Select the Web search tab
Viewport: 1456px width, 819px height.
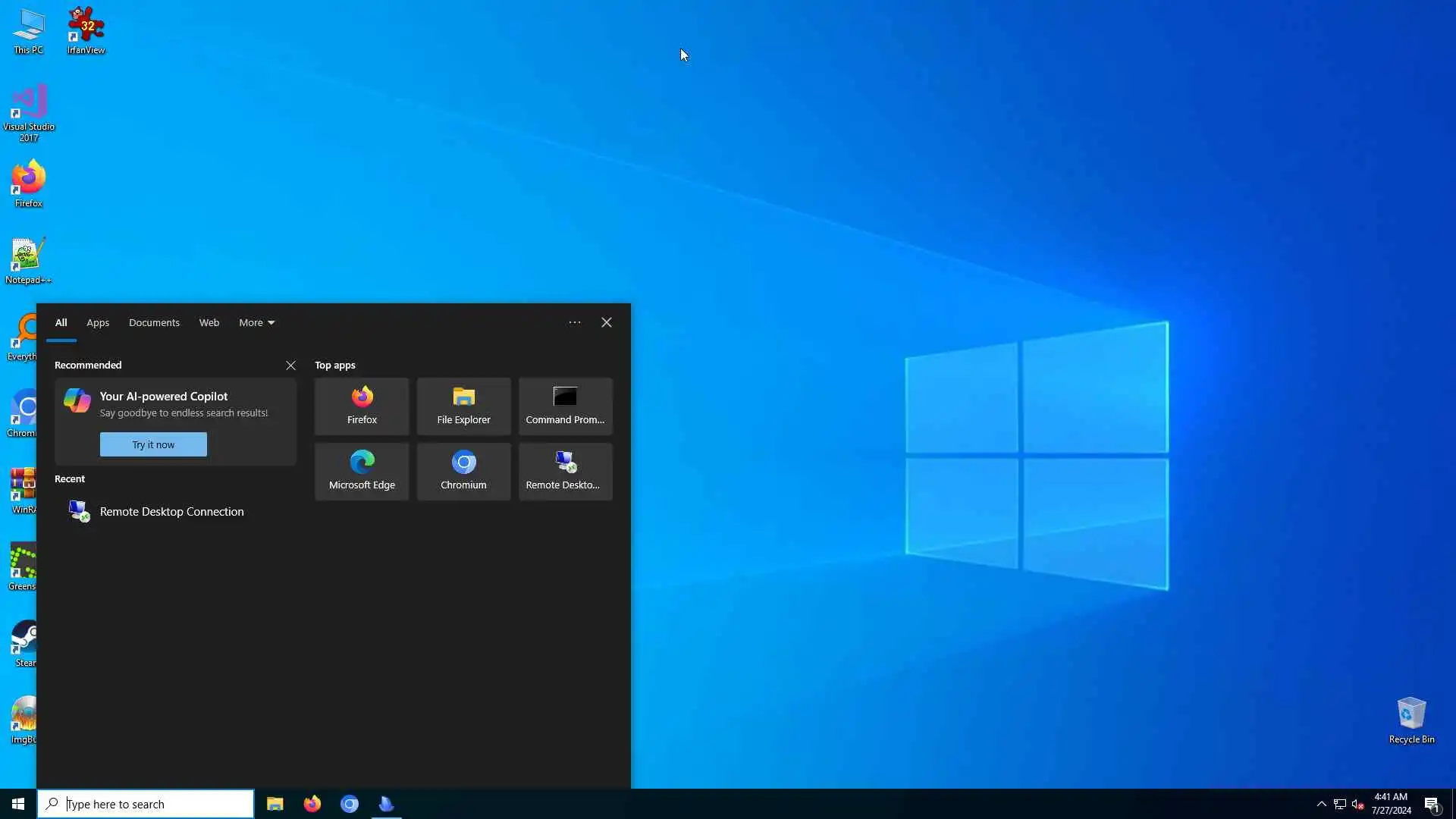(209, 322)
